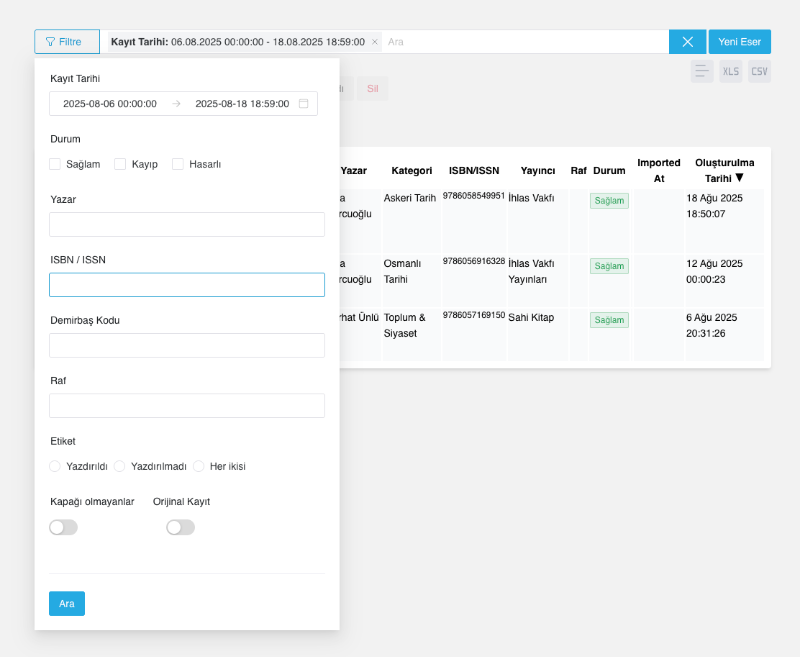Export table as CSV
This screenshot has height=657, width=800.
[760, 71]
